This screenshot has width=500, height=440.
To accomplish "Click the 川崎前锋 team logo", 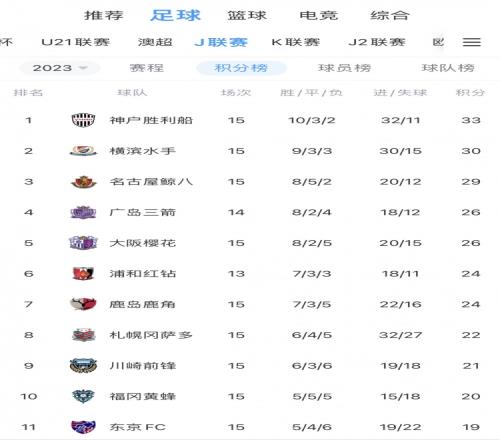I will [83, 365].
